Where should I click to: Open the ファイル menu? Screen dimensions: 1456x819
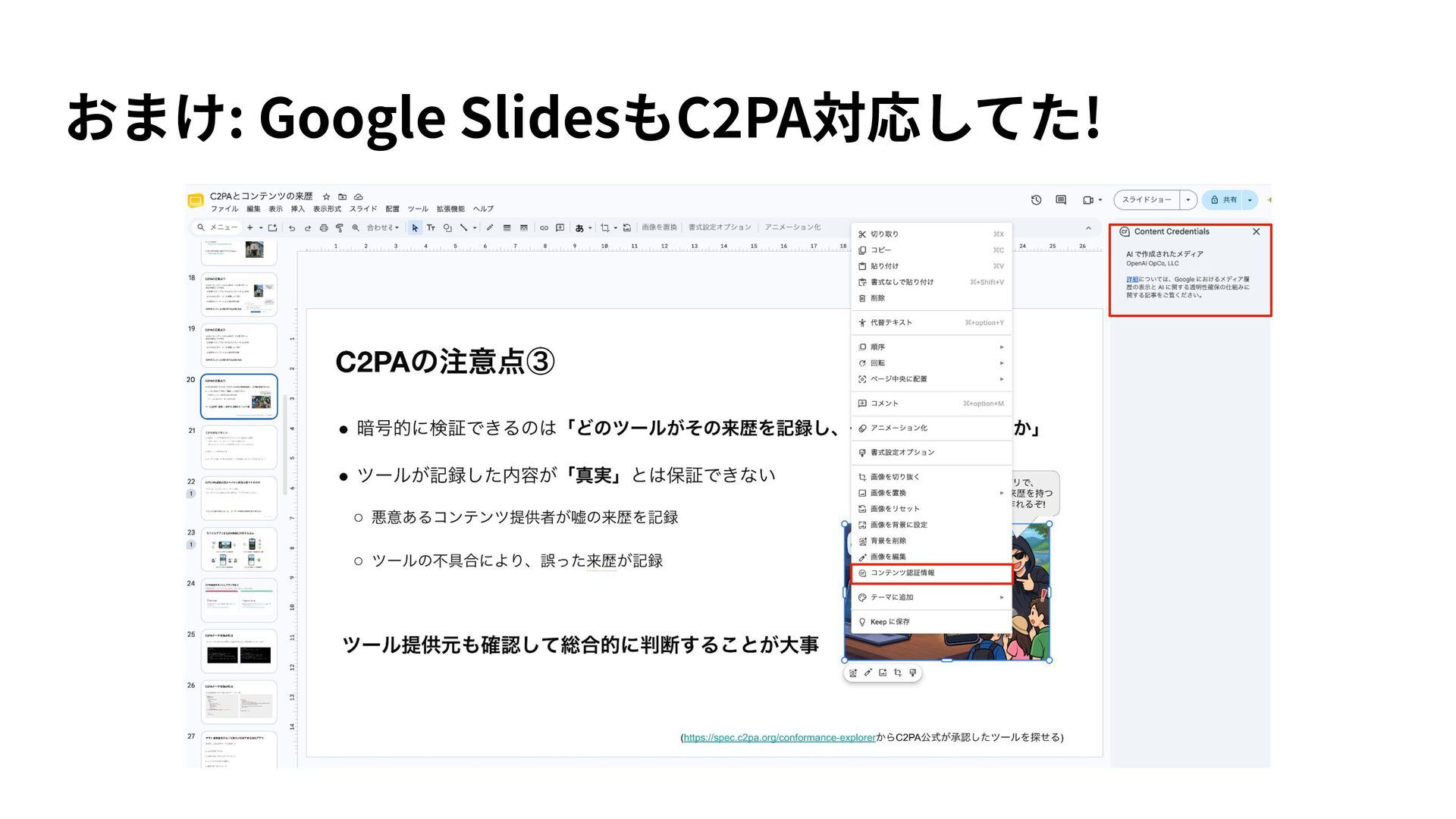click(x=224, y=209)
